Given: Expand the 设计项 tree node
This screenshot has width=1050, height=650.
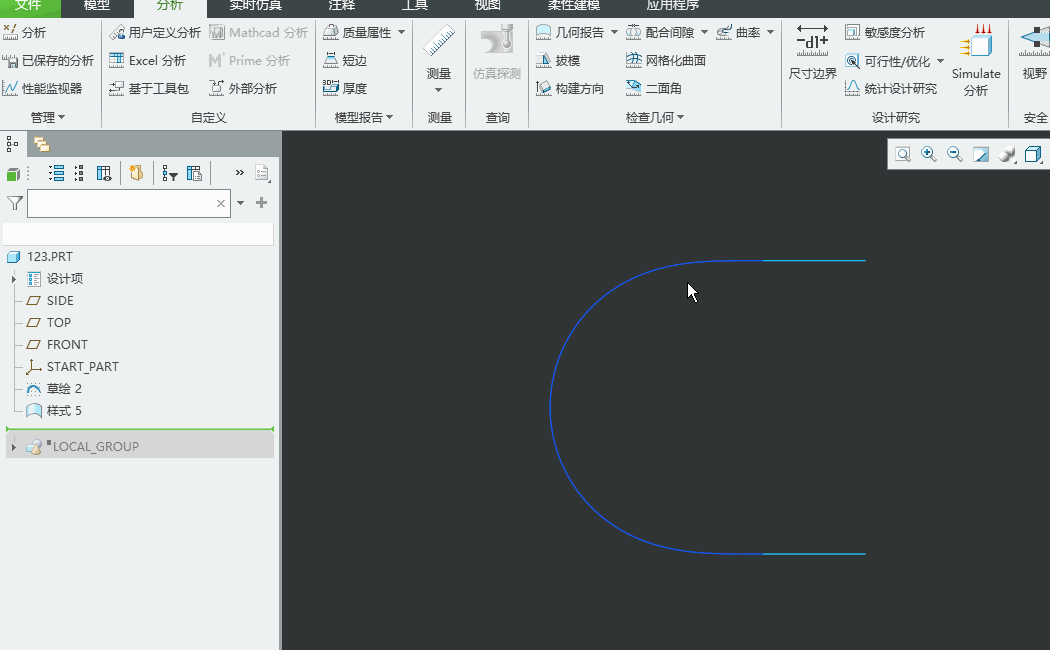Looking at the screenshot, I should coord(13,278).
